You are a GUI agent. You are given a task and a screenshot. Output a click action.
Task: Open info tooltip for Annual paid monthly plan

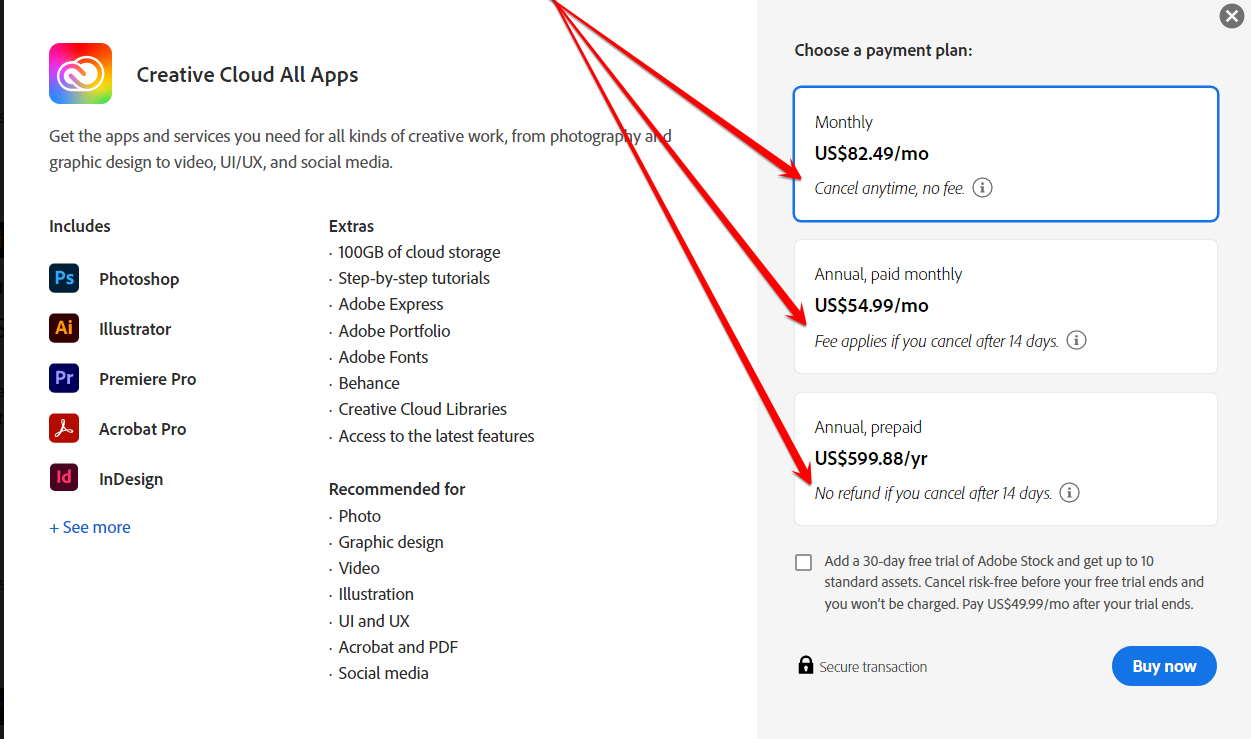(x=1076, y=340)
